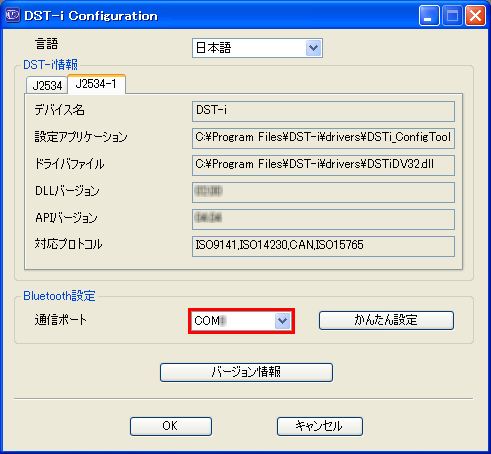Click the 対応プロトコル label
Screen dimensions: 491x454
(68, 244)
